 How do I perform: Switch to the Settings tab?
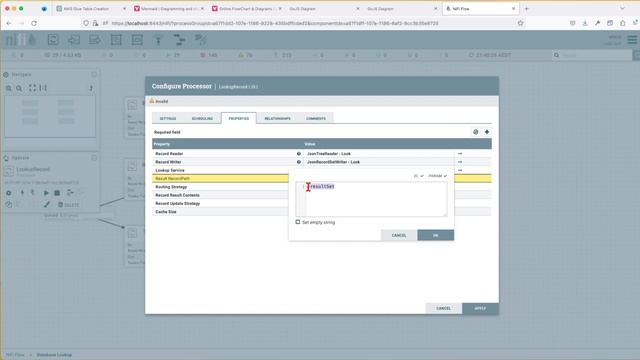168,118
